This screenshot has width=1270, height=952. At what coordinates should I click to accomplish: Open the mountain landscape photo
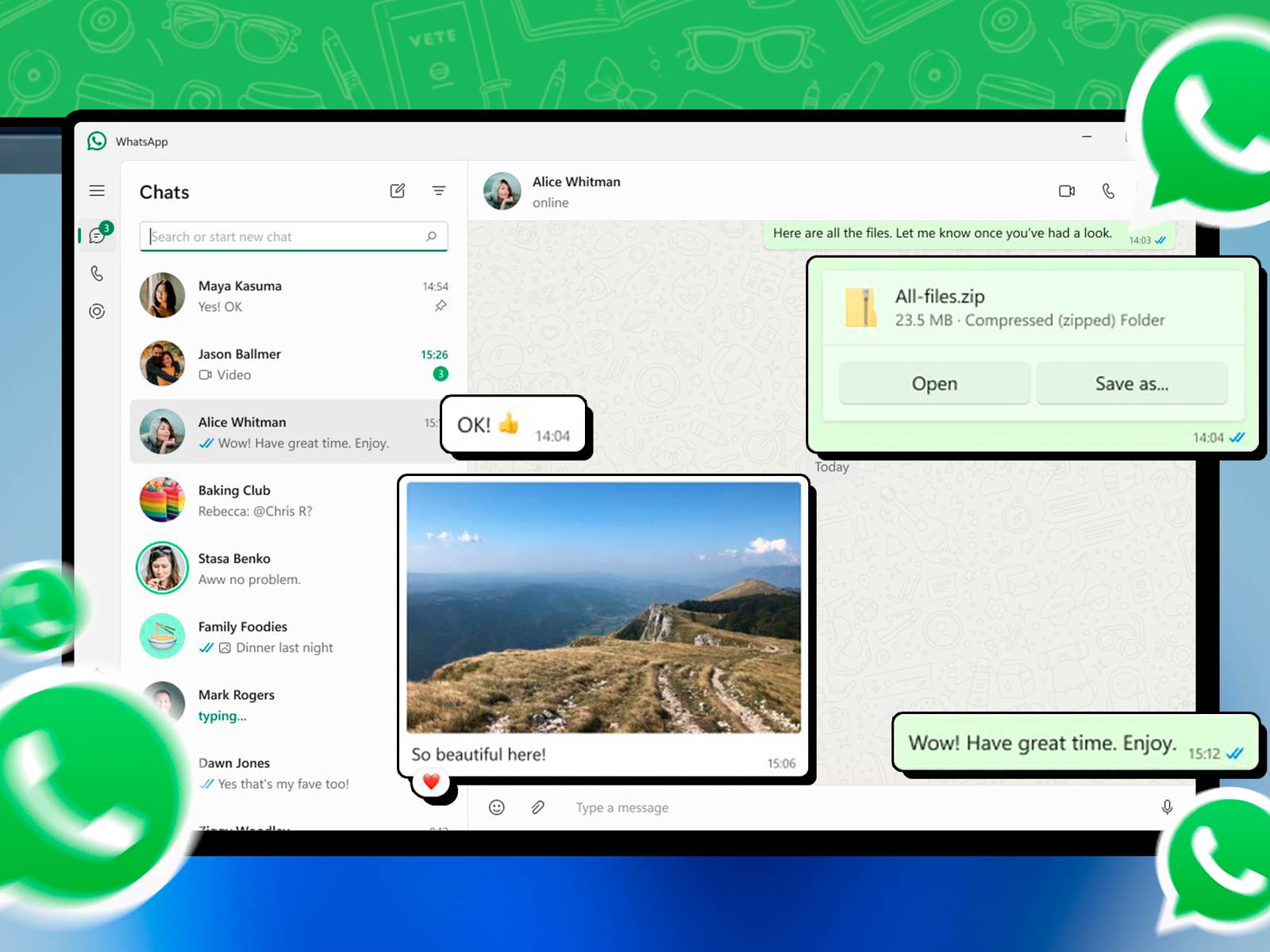(x=603, y=607)
